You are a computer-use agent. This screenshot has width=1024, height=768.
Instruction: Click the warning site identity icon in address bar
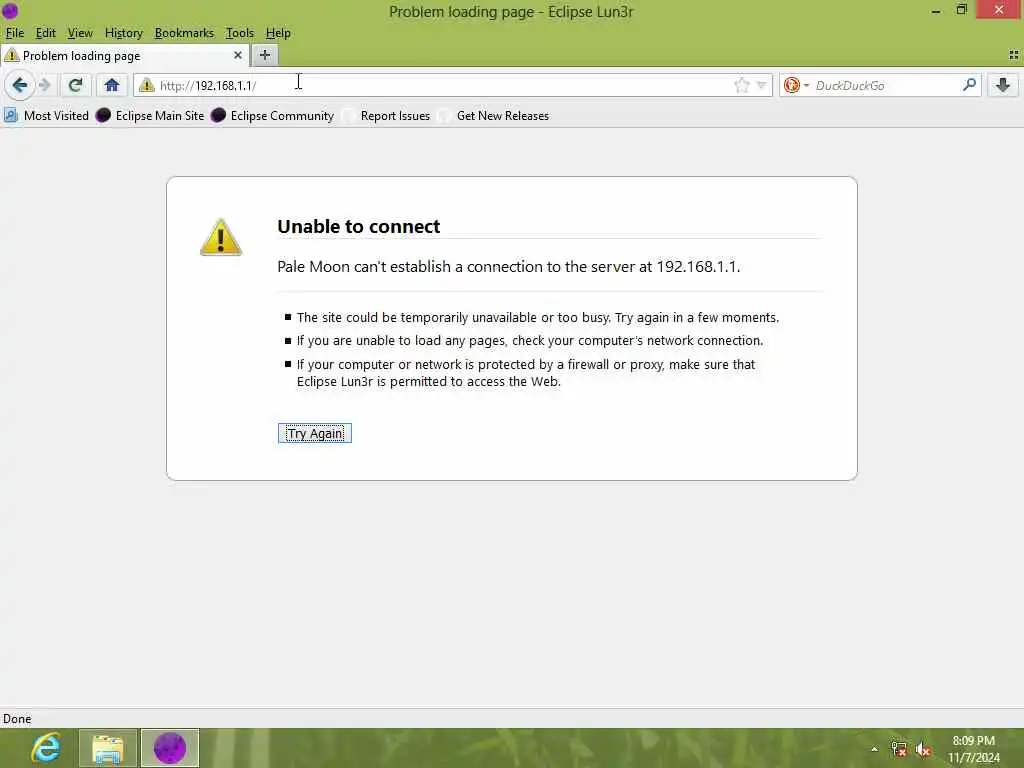tap(147, 85)
